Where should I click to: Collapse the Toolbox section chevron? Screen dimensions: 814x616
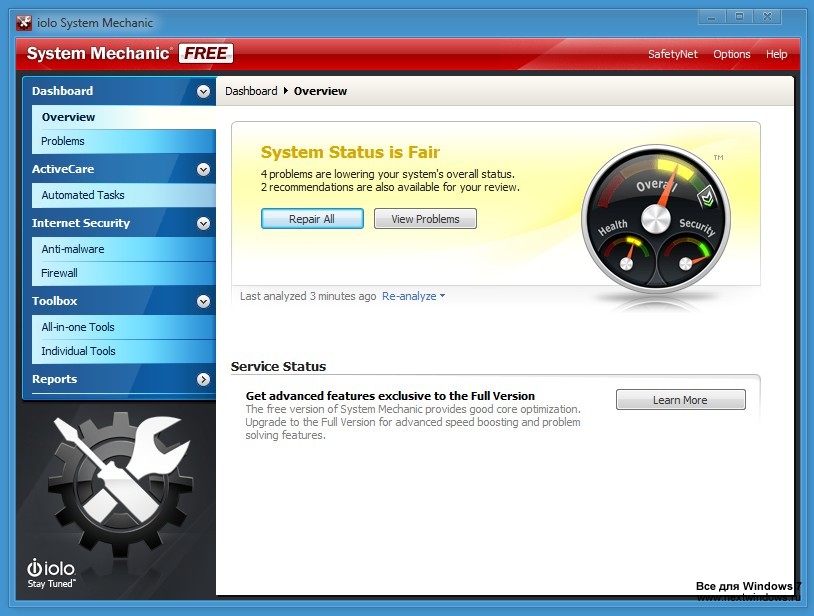[204, 302]
